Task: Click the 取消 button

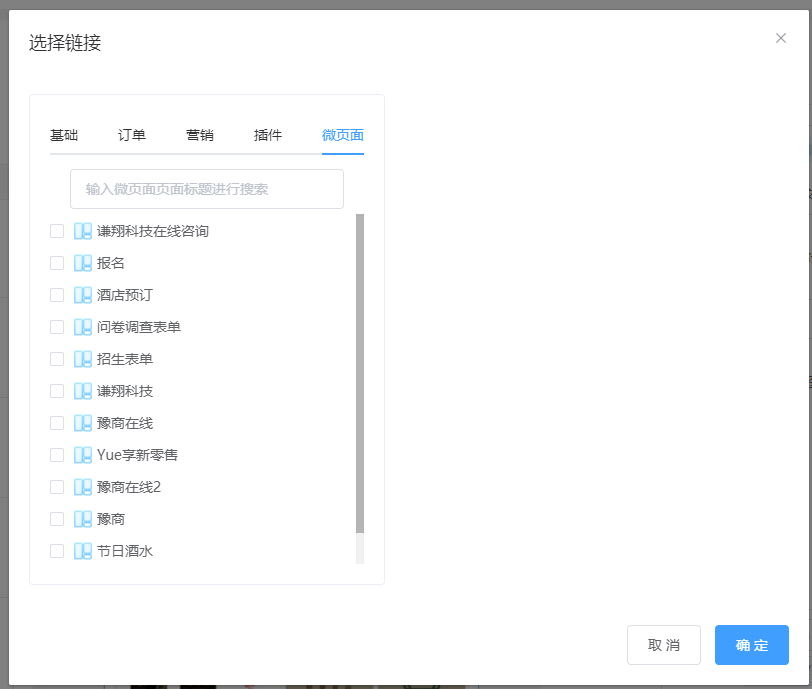Action: [664, 645]
